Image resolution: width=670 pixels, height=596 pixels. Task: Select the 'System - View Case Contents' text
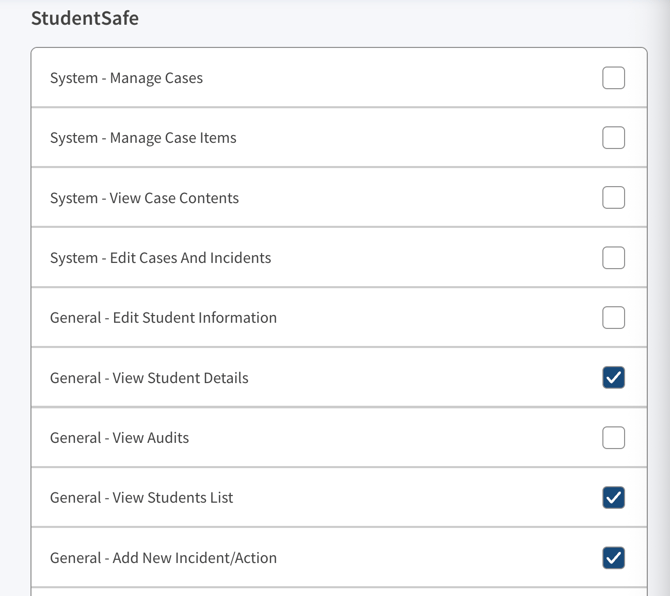144,198
